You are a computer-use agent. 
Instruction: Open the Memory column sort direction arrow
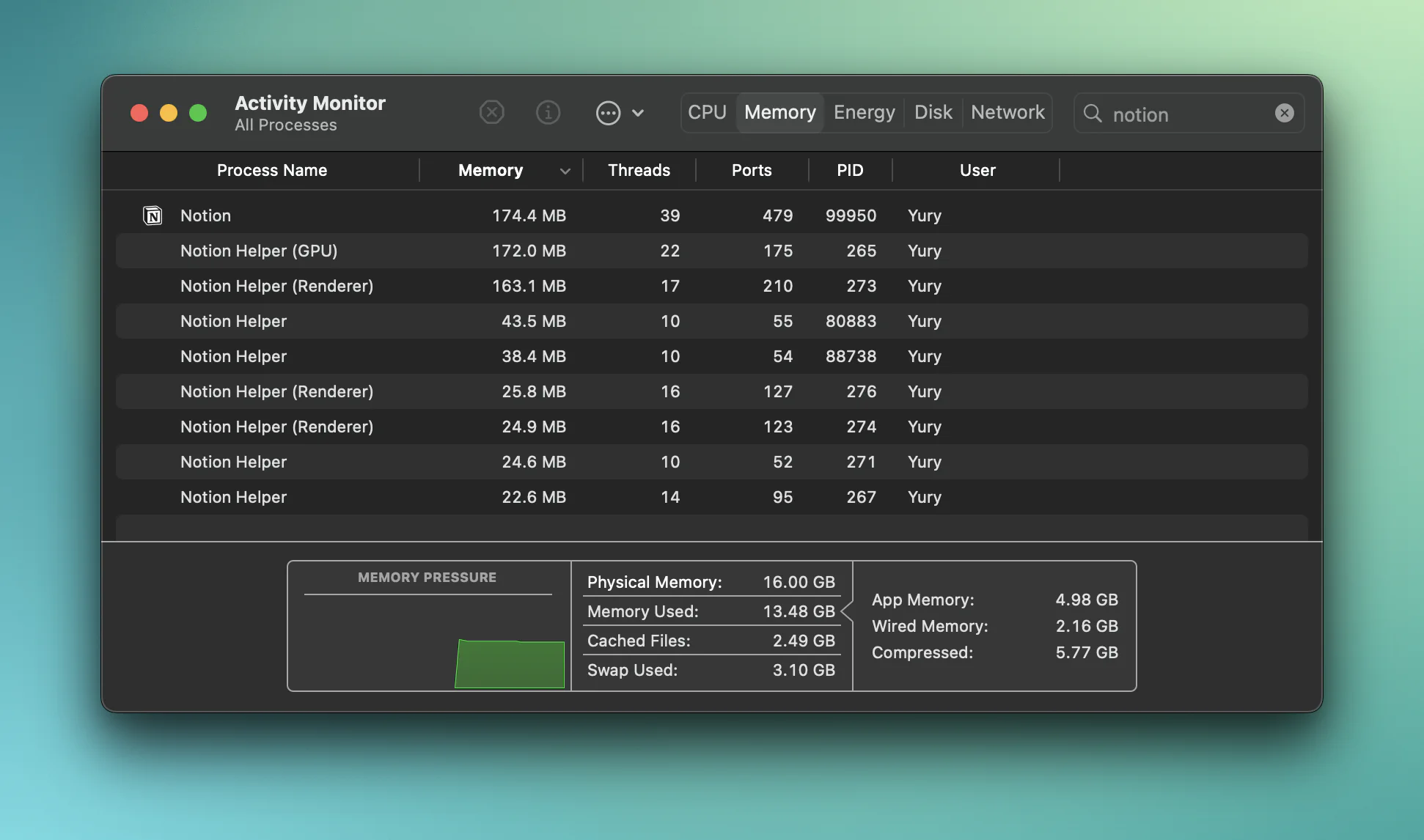[565, 171]
